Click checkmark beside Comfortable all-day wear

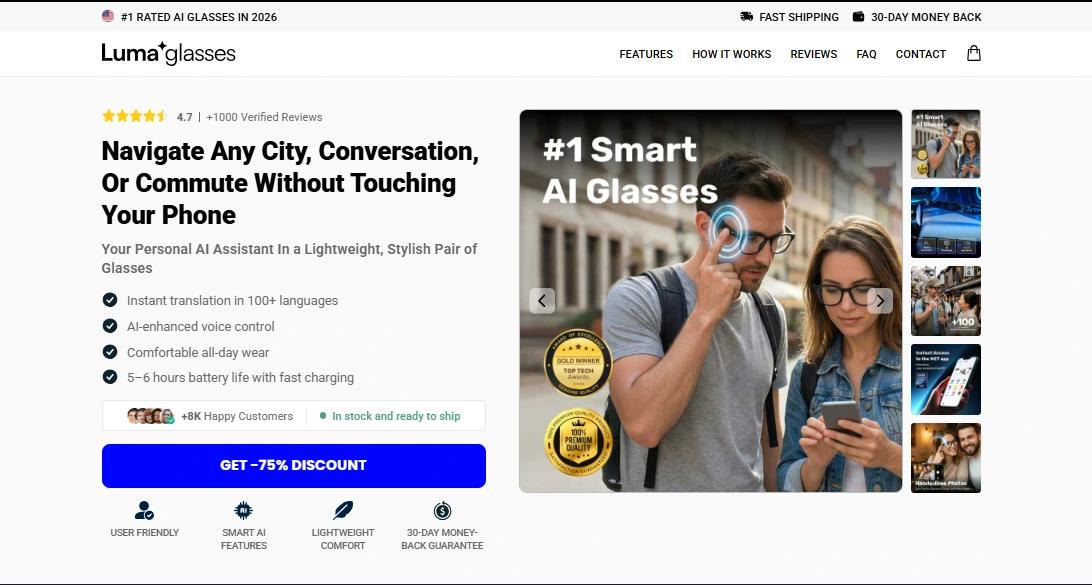110,352
